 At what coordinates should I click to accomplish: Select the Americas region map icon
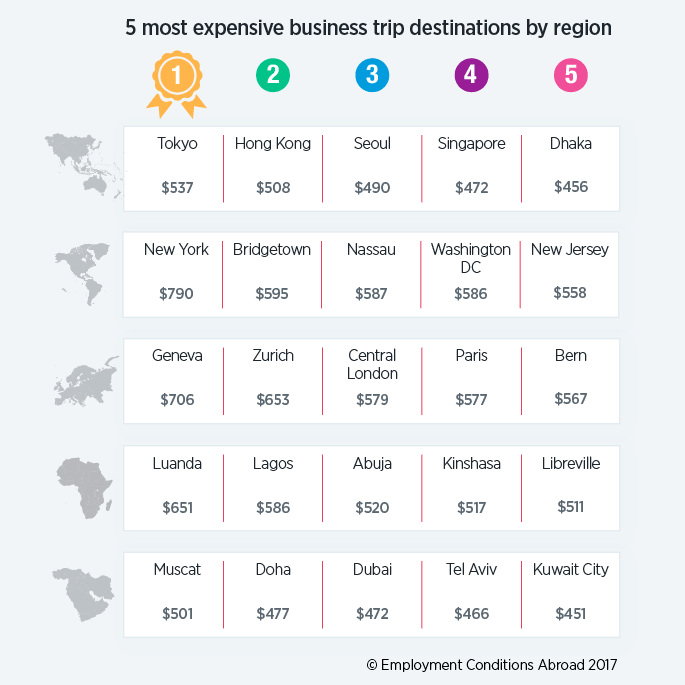point(82,274)
